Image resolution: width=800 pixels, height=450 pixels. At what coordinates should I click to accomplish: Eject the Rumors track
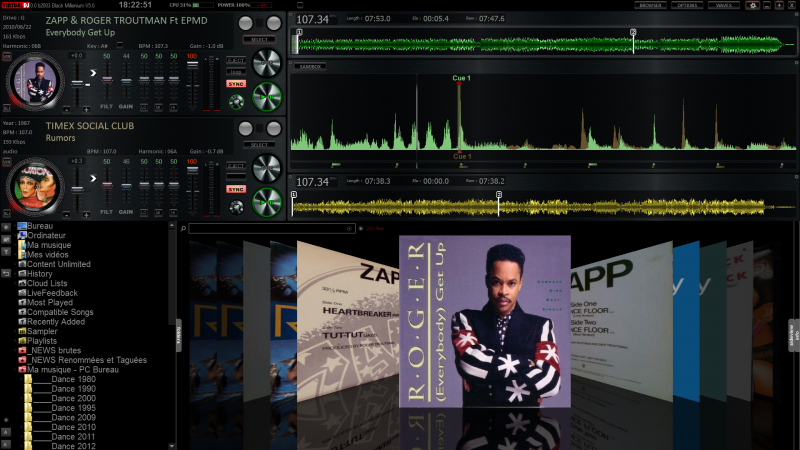236,166
